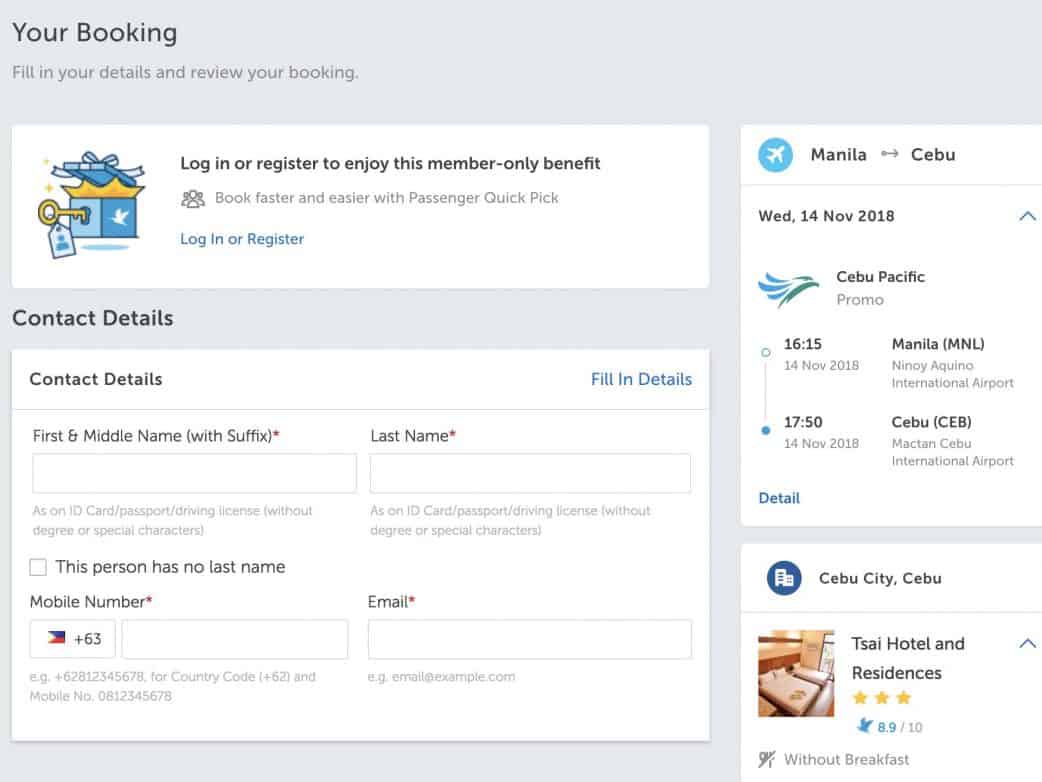
Task: Click the hotel building icon
Action: [x=784, y=578]
